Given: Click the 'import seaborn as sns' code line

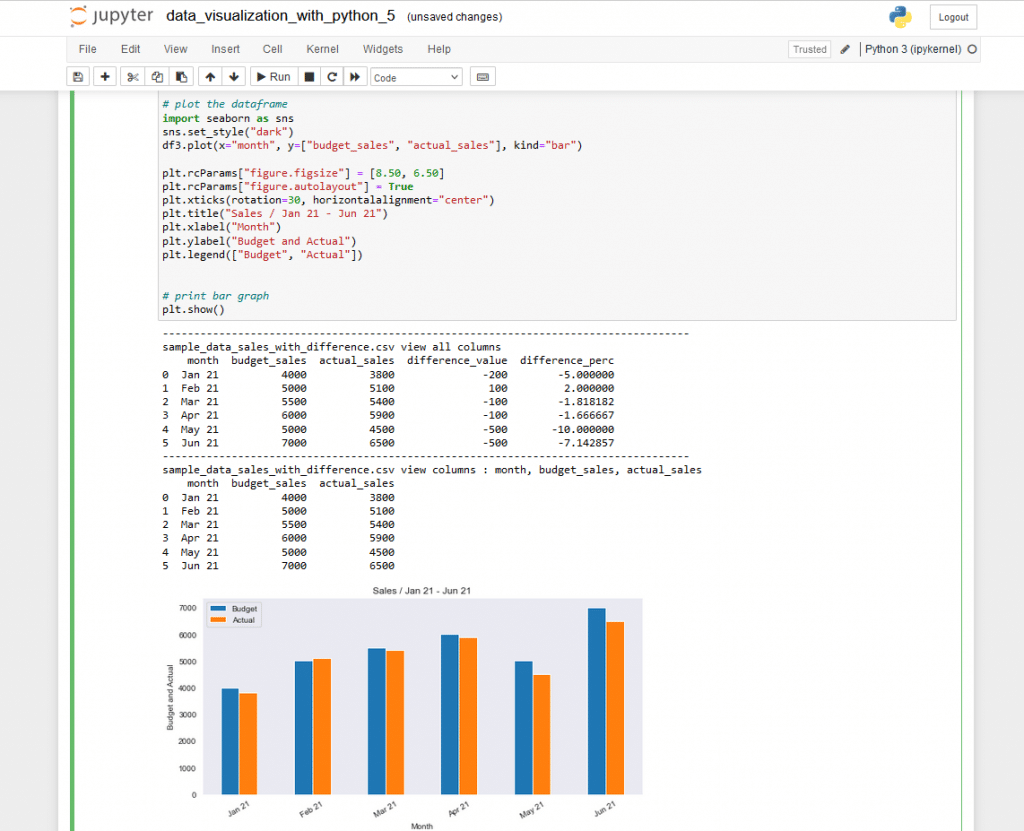Looking at the screenshot, I should [x=228, y=118].
